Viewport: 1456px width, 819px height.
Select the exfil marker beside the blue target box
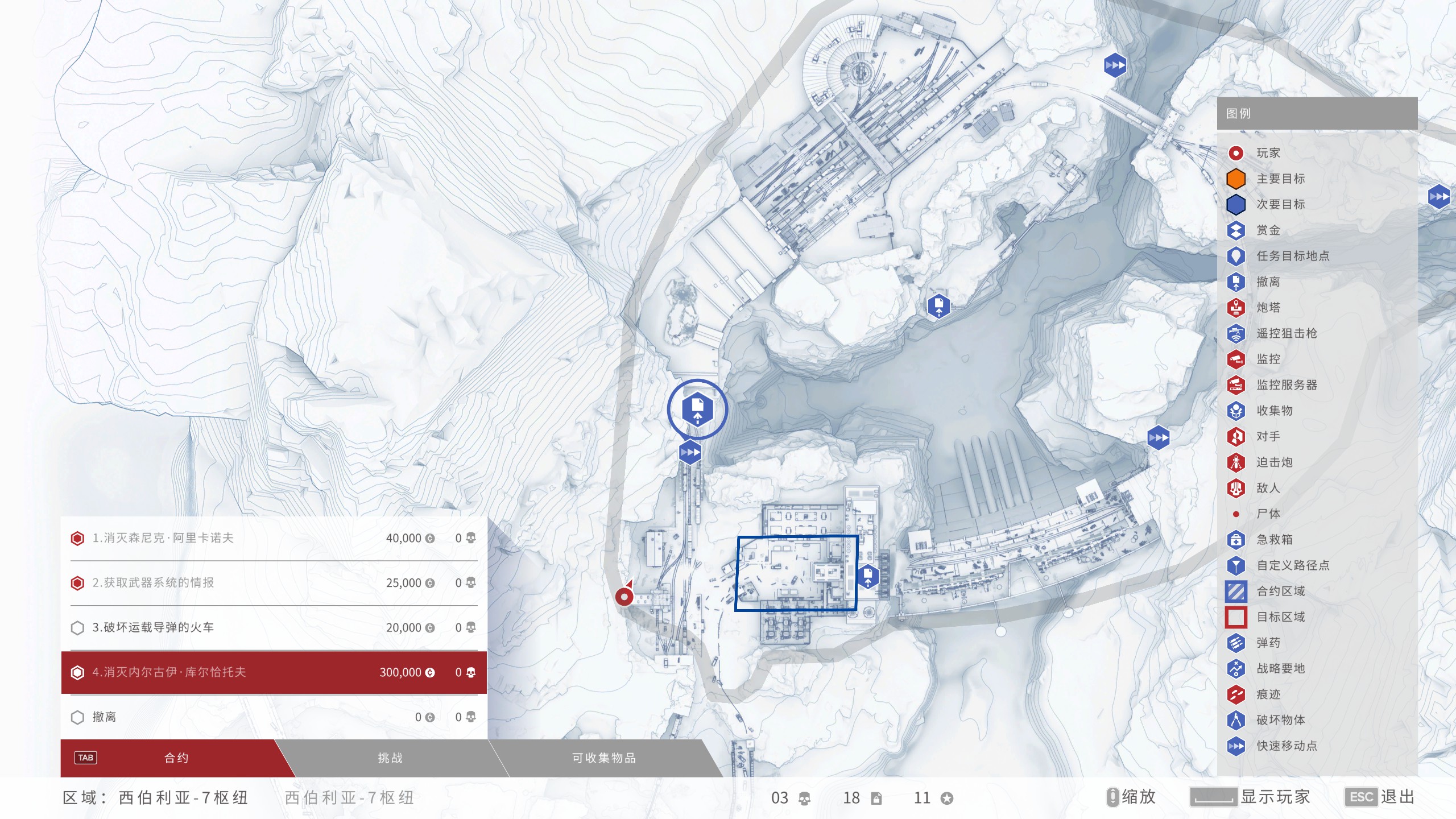click(x=868, y=576)
